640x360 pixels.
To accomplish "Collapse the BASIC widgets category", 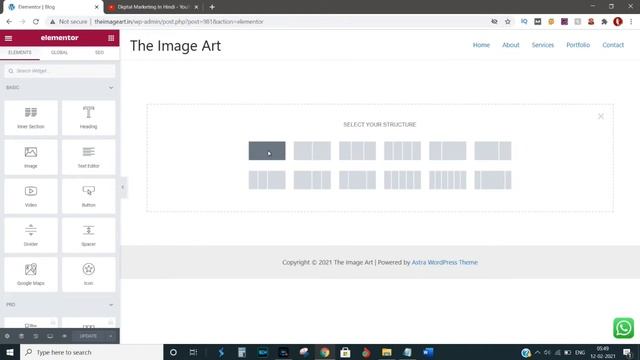I will [x=111, y=88].
